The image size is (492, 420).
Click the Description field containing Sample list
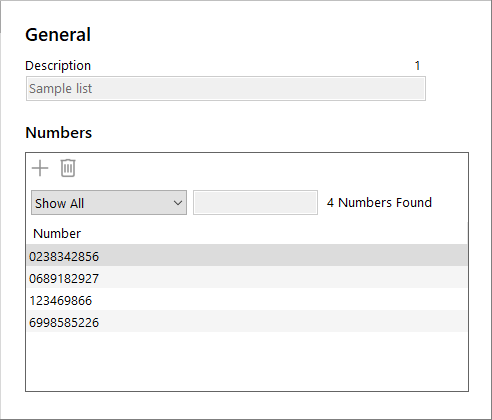coord(226,89)
